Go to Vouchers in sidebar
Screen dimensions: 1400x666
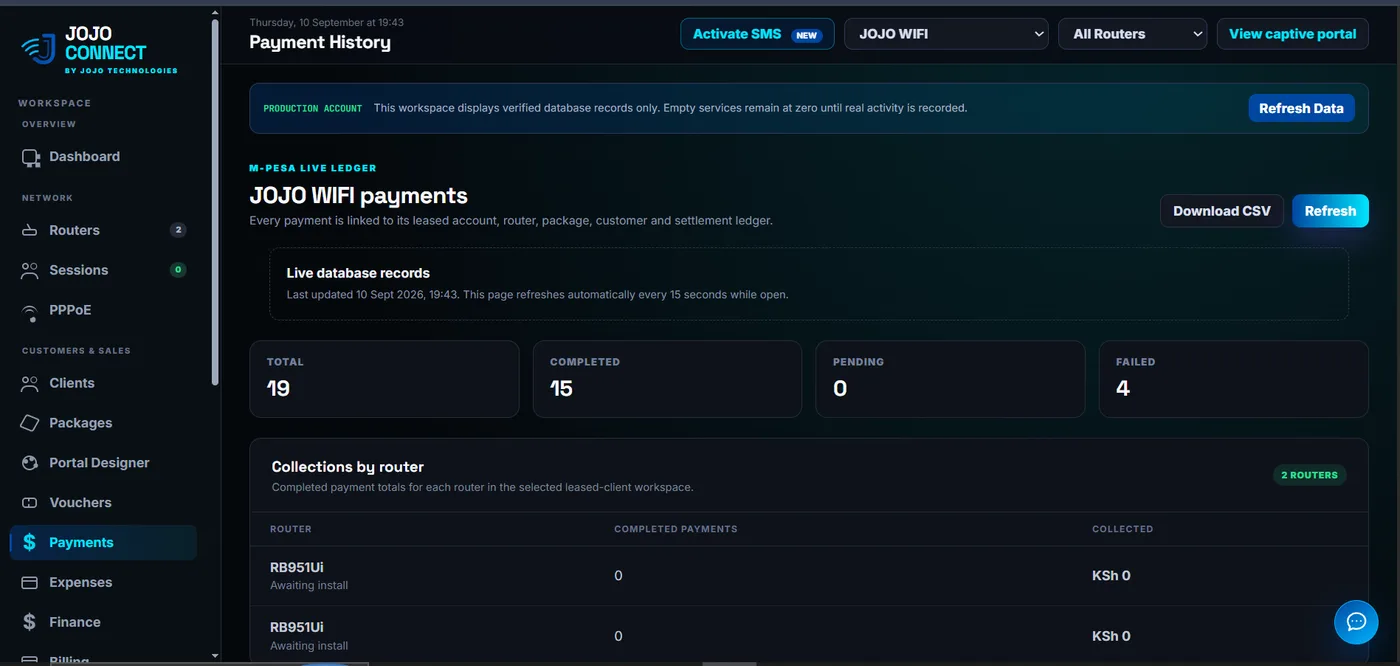(x=103, y=503)
